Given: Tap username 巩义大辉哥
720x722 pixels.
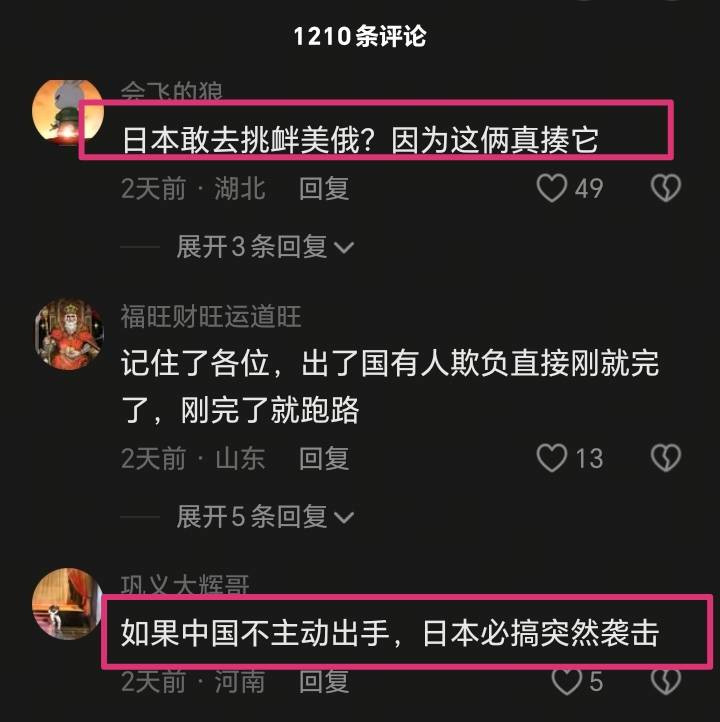Looking at the screenshot, I should (185, 585).
